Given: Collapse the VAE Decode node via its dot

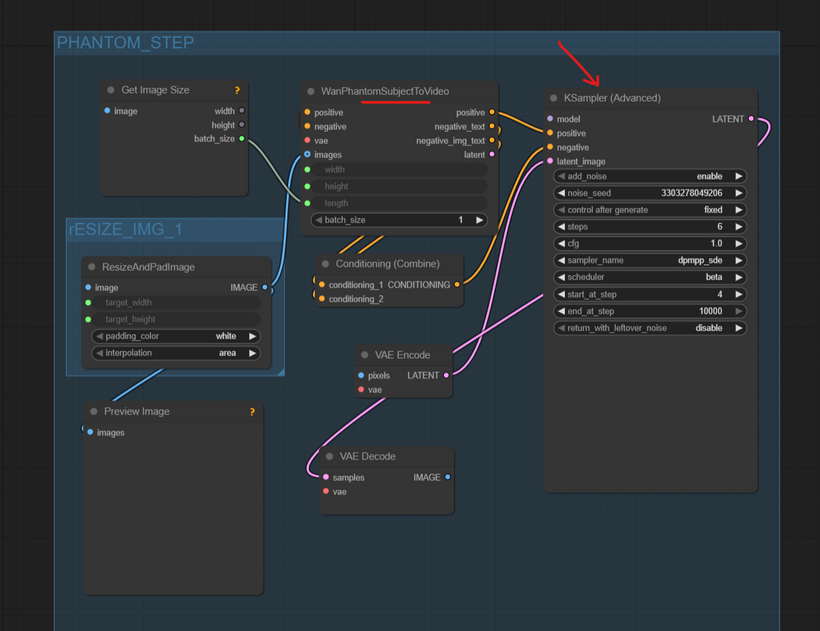Looking at the screenshot, I should point(329,457).
